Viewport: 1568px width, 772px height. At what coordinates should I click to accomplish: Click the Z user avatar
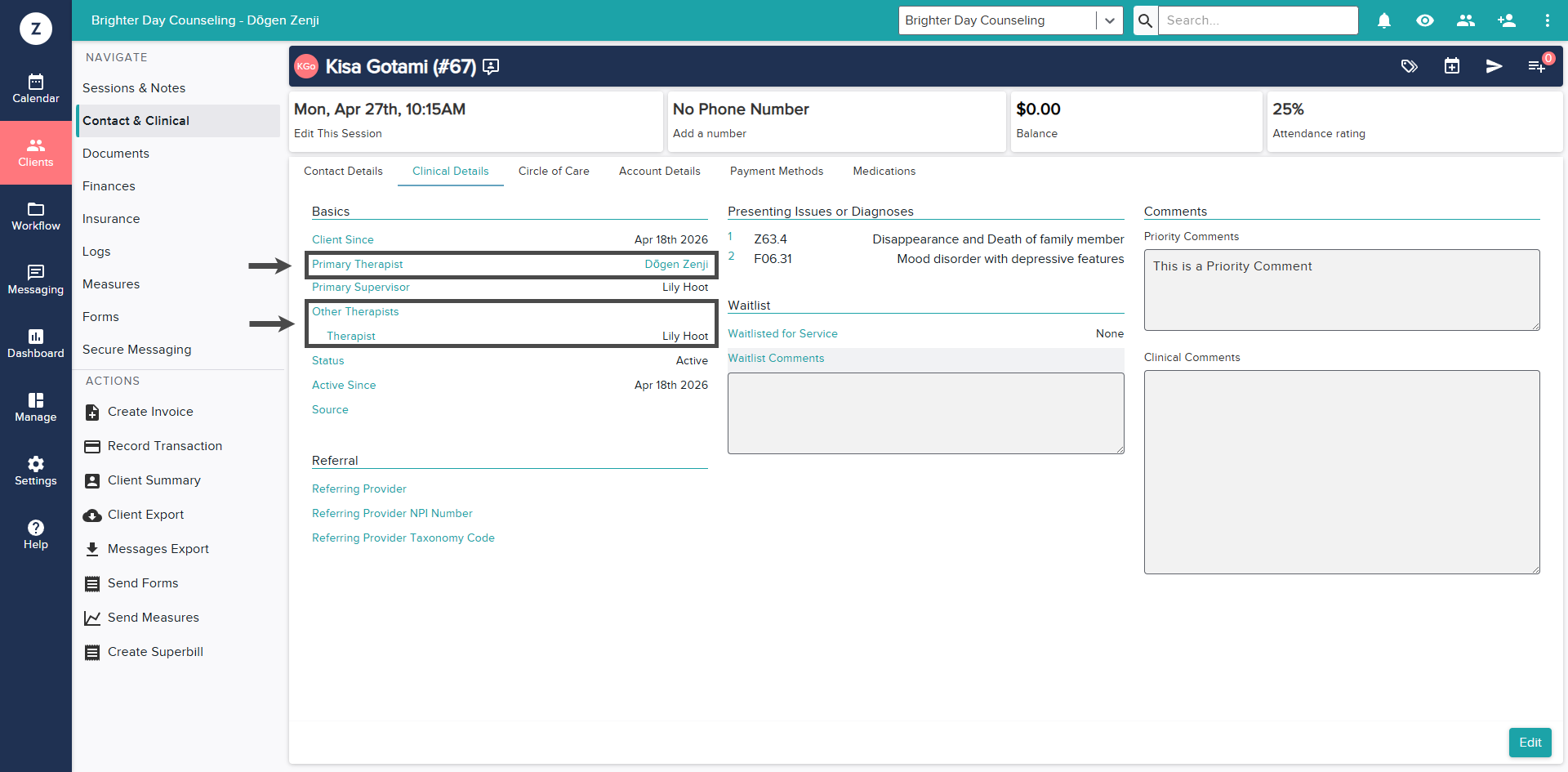click(x=36, y=29)
